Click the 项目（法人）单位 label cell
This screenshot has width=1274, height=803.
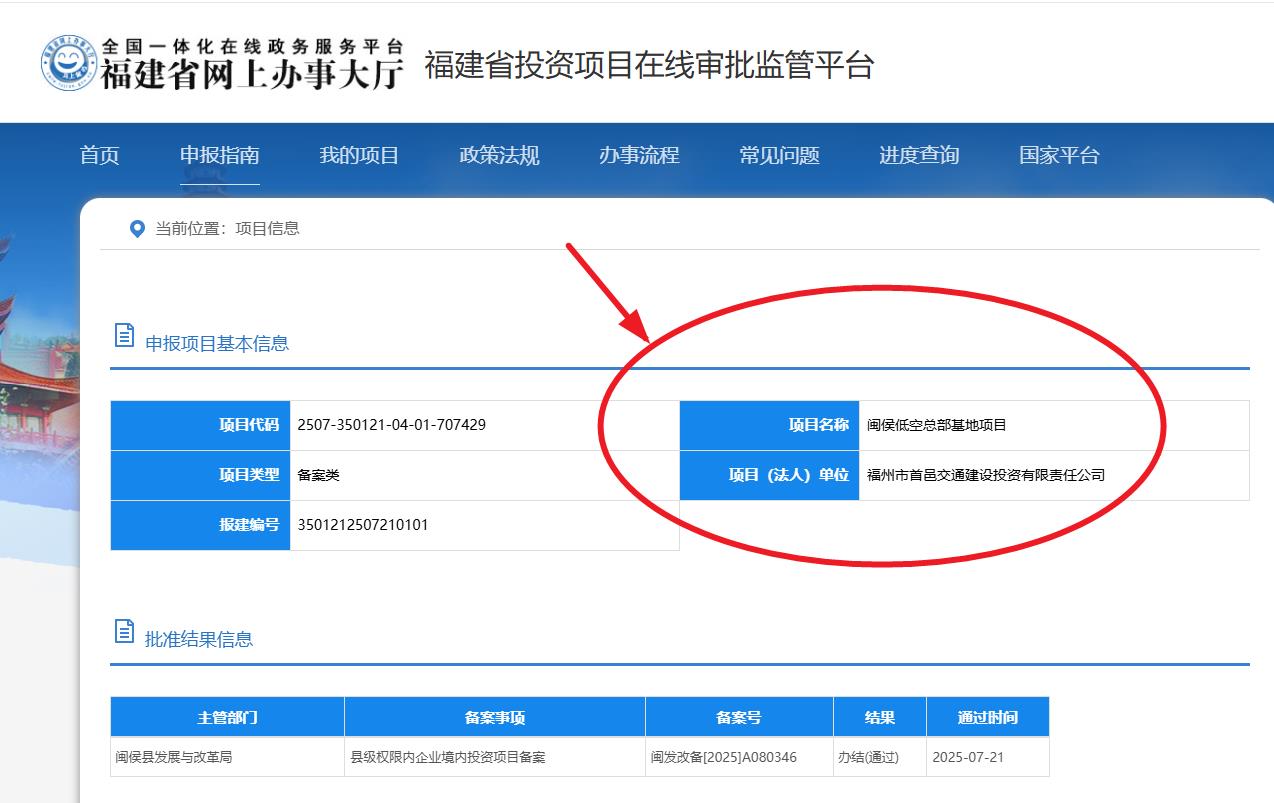[x=769, y=475]
